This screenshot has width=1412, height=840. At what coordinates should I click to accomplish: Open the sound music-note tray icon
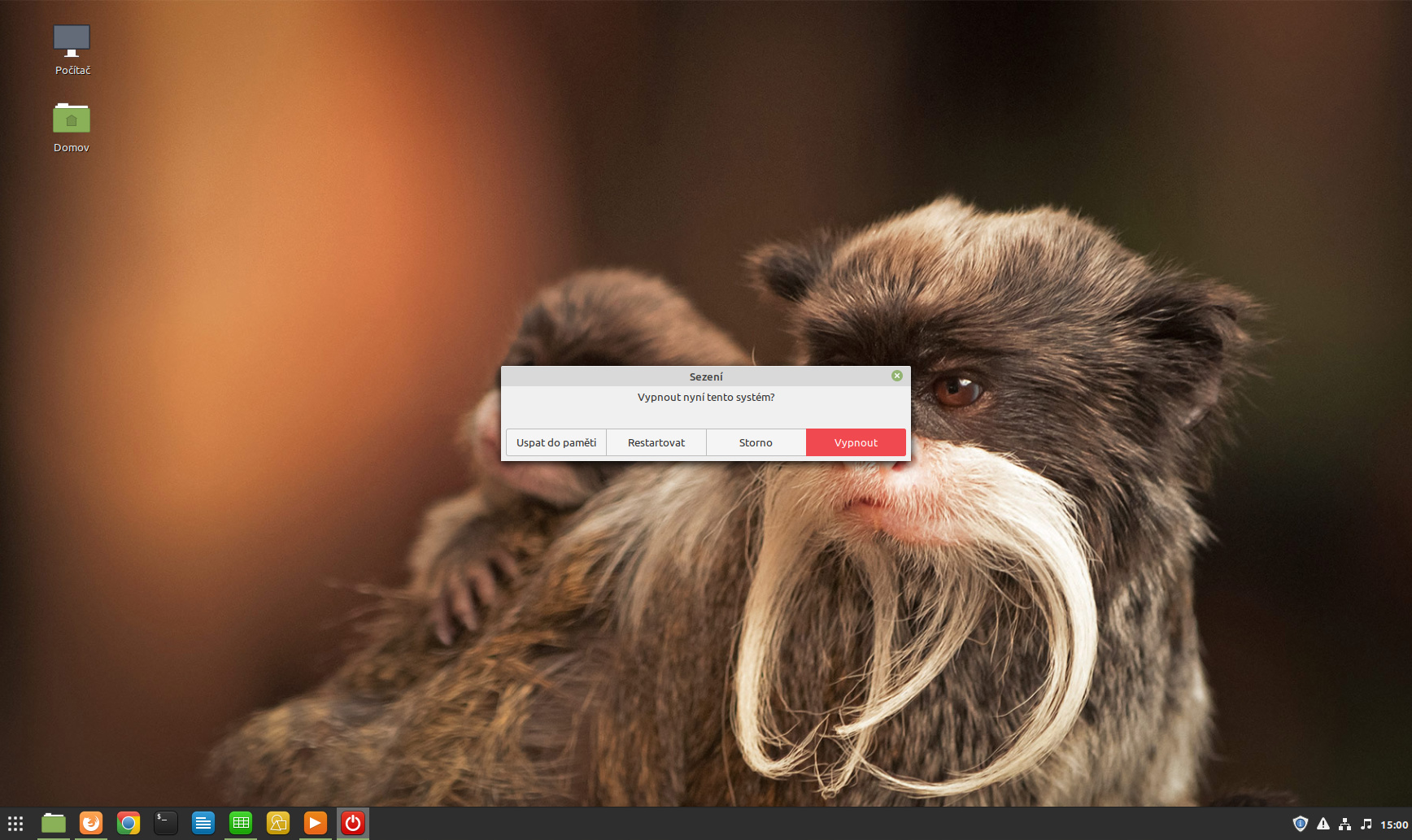click(x=1366, y=824)
